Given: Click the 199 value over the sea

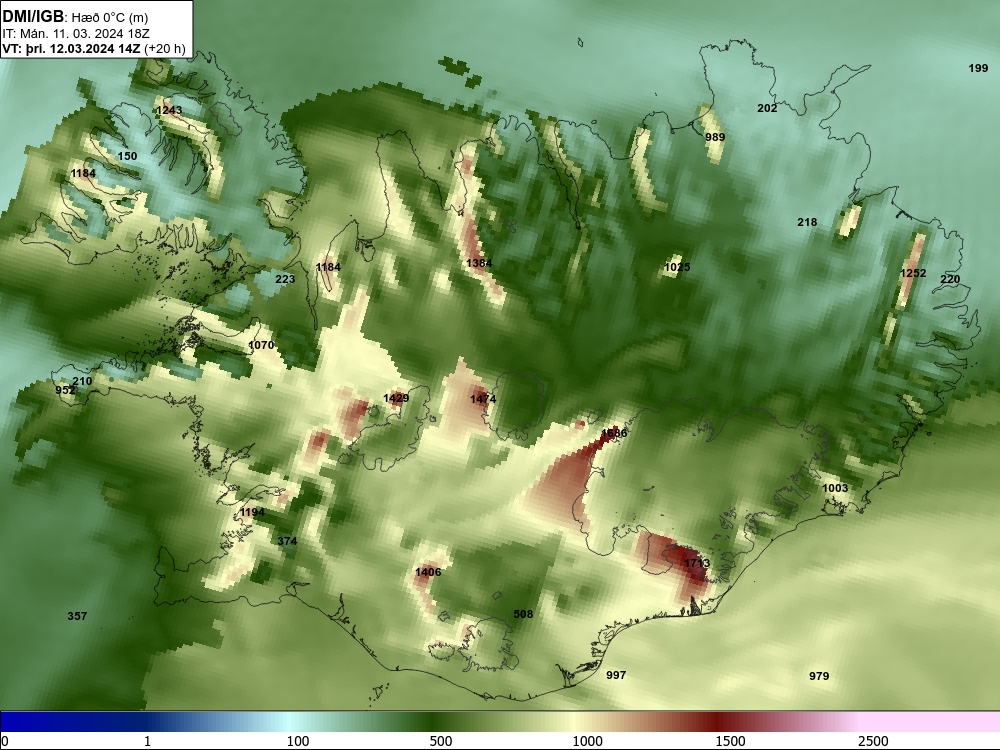Looking at the screenshot, I should point(978,68).
